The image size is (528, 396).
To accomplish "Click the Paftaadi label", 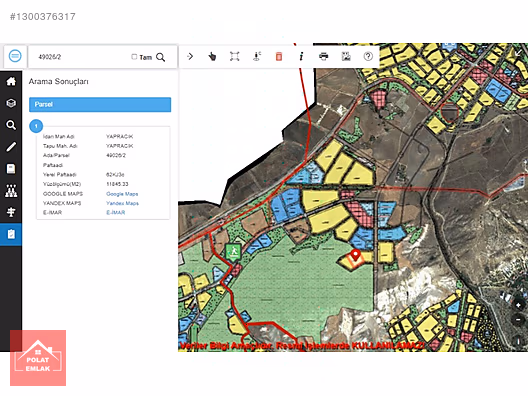I will pyautogui.click(x=53, y=165).
